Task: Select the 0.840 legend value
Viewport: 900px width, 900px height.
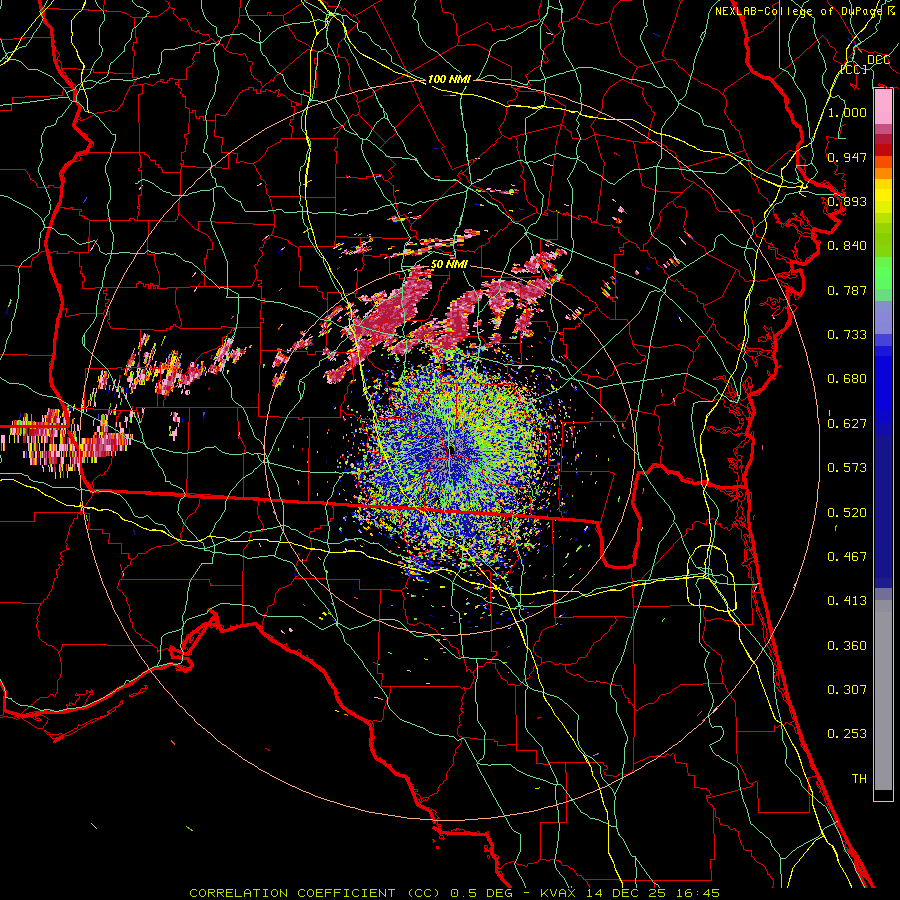Action: [x=847, y=246]
